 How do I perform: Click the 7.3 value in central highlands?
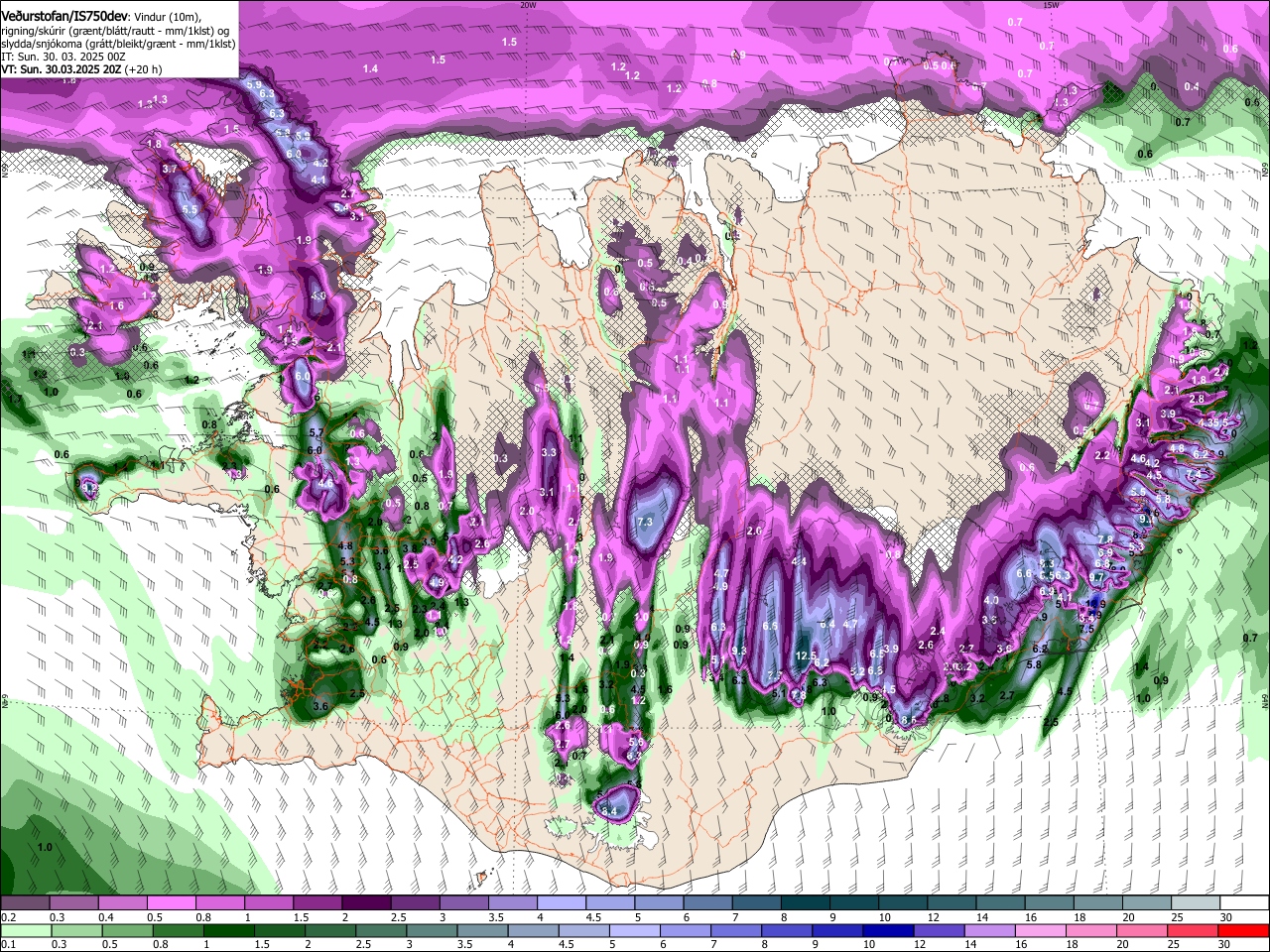tap(645, 522)
